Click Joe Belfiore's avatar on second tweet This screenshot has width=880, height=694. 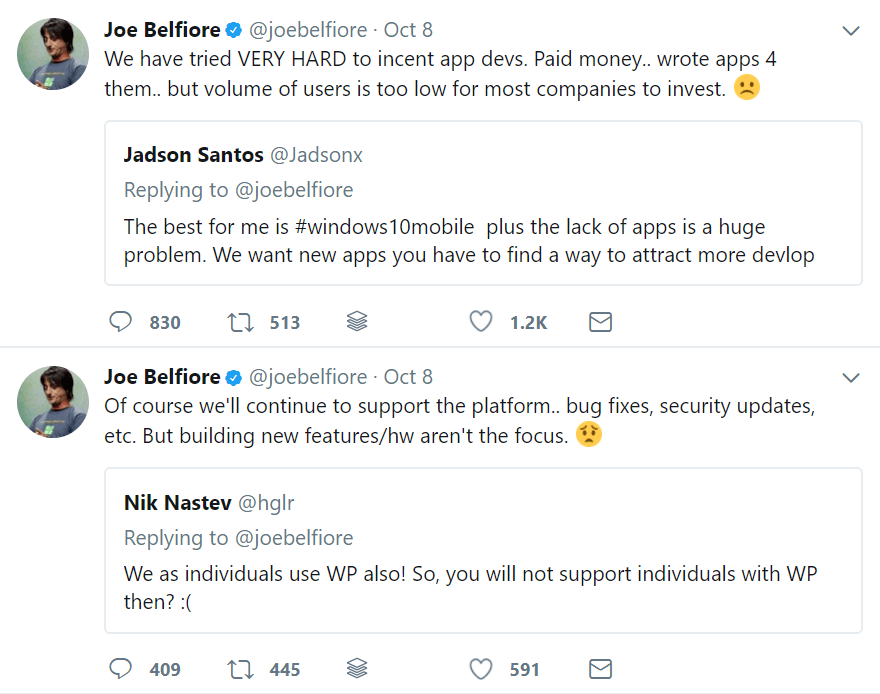(x=53, y=402)
